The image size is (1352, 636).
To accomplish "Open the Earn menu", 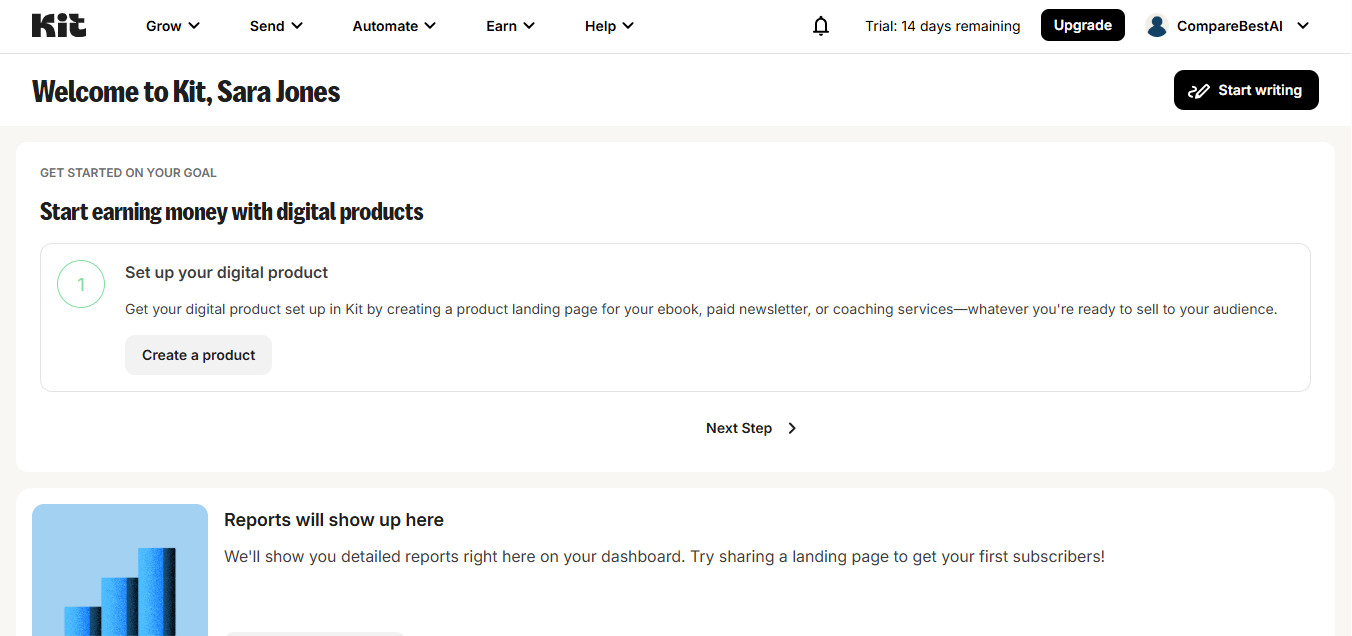I will tap(510, 26).
